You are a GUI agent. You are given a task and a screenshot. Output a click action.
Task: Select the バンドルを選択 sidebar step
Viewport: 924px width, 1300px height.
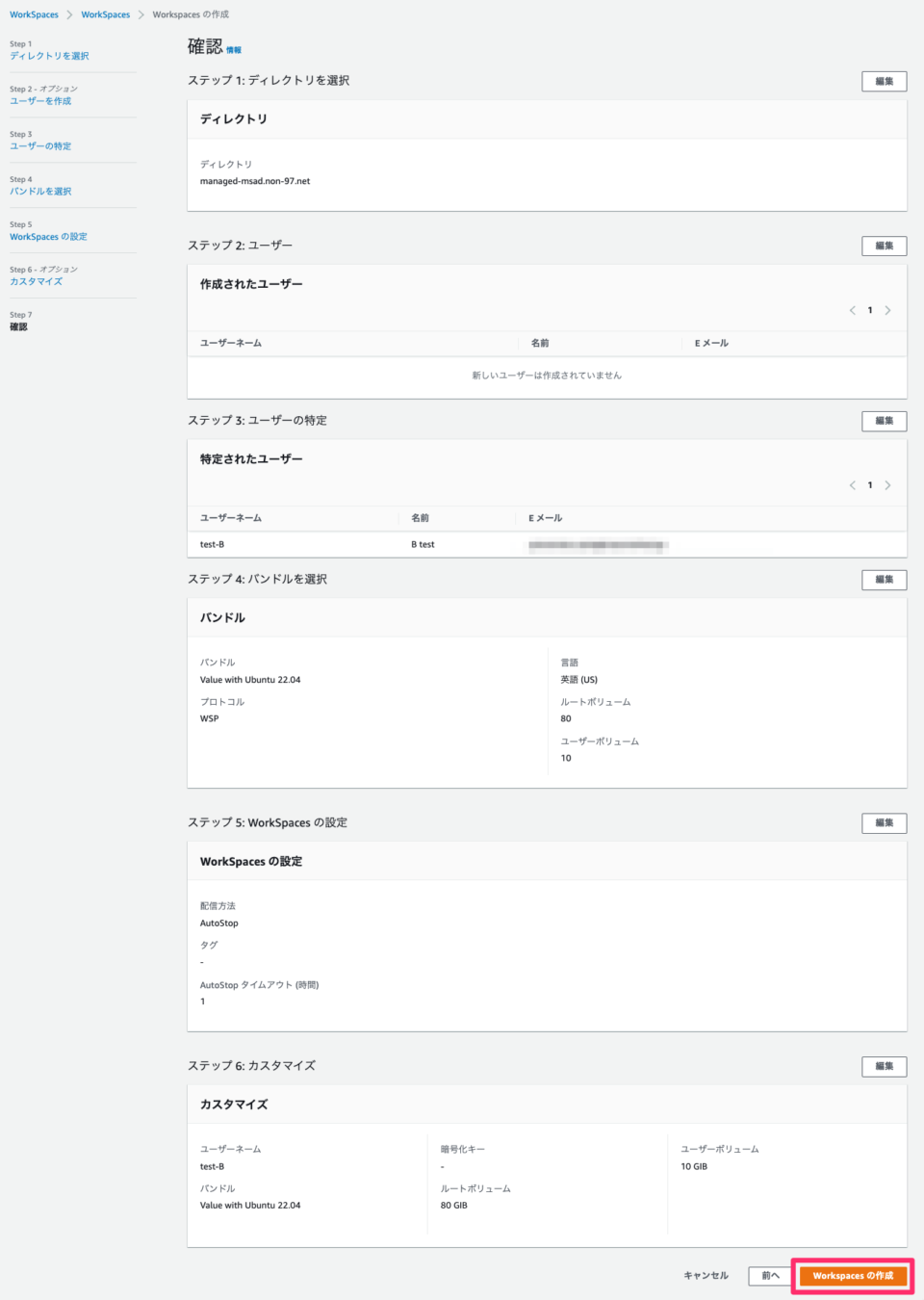tap(42, 191)
